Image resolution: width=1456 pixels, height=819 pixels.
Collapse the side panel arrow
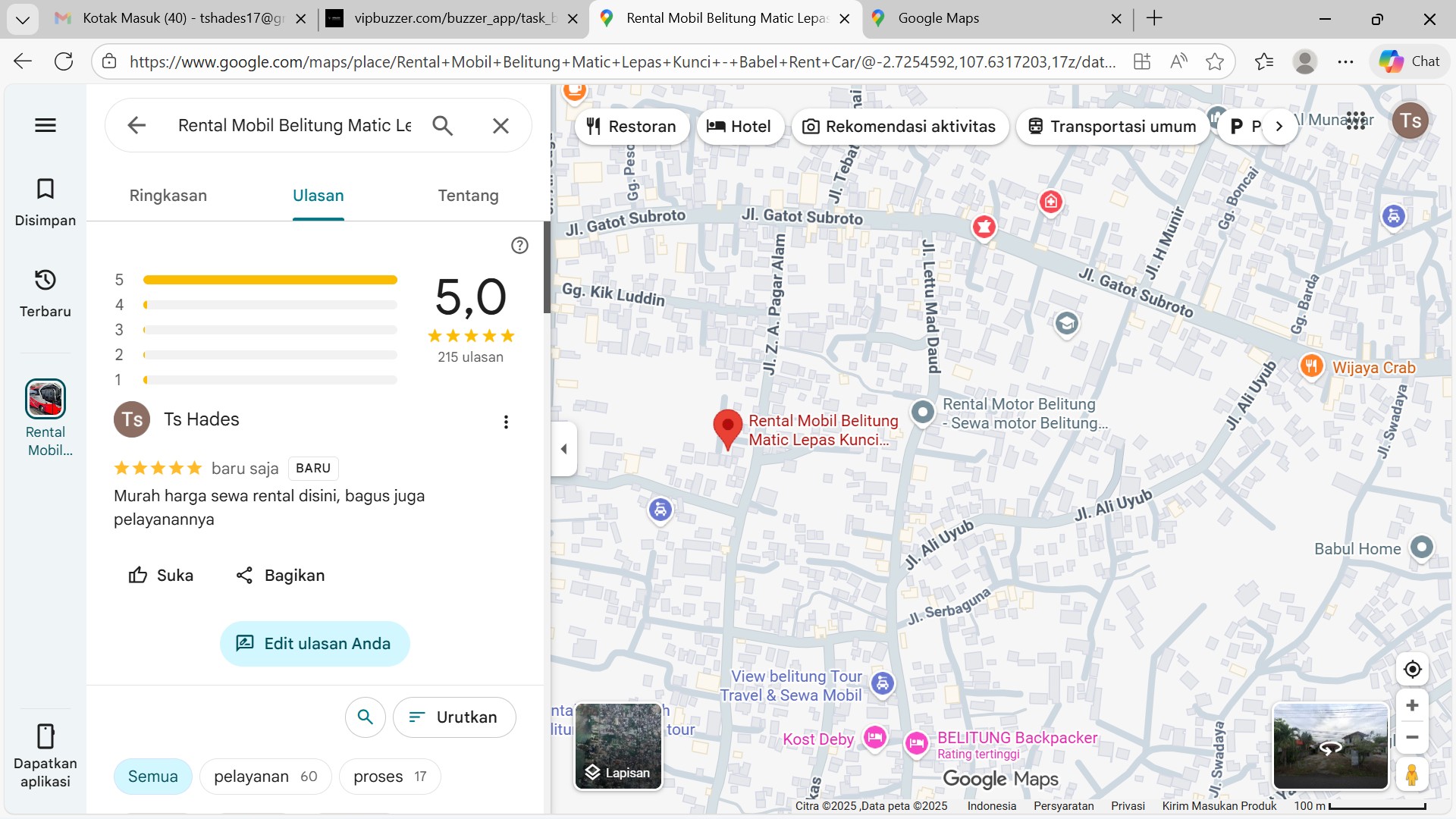[x=563, y=449]
